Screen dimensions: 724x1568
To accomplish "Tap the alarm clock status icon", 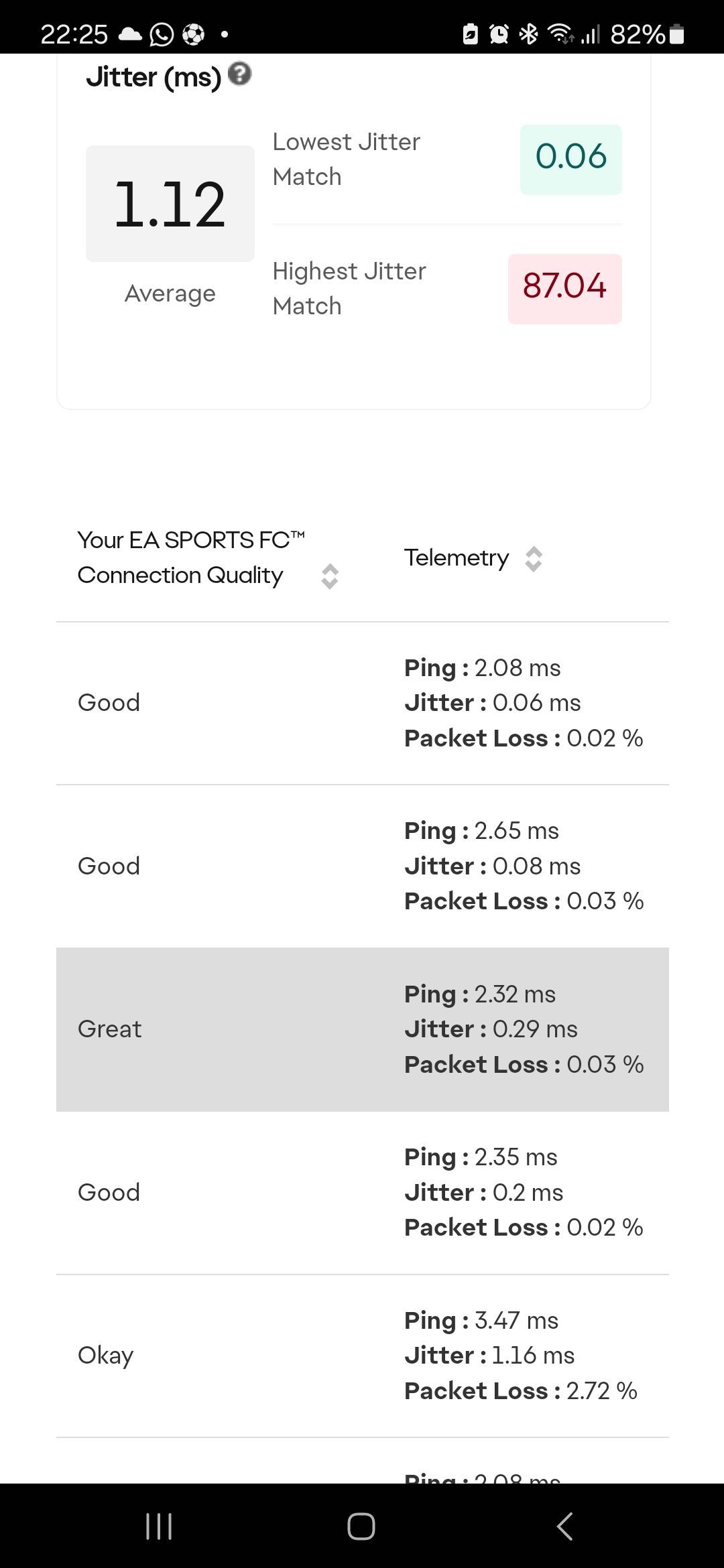I will coord(499,34).
